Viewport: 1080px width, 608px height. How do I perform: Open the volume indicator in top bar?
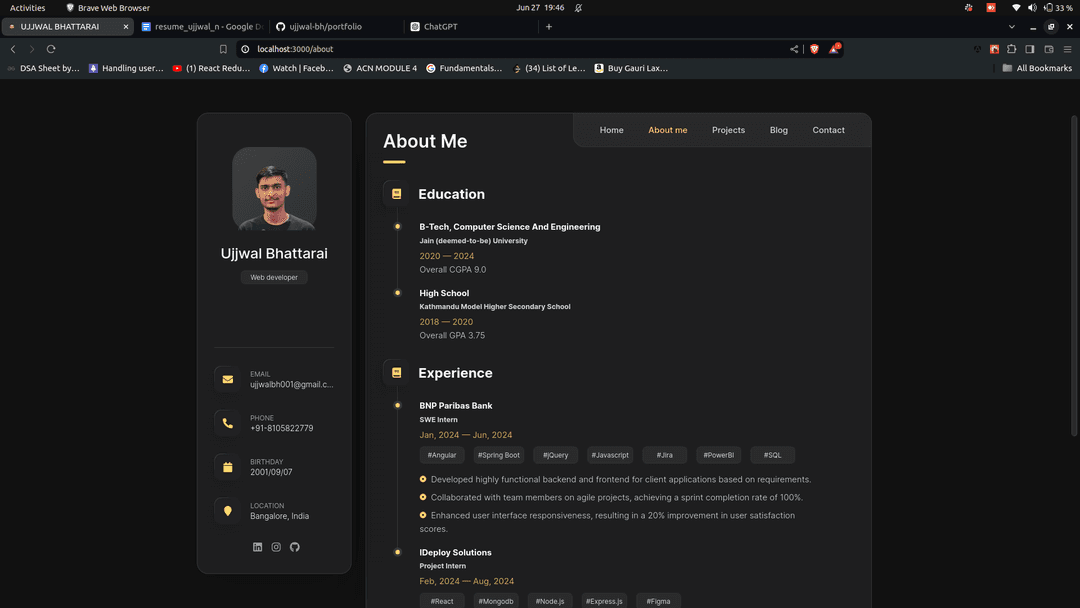(x=1032, y=8)
